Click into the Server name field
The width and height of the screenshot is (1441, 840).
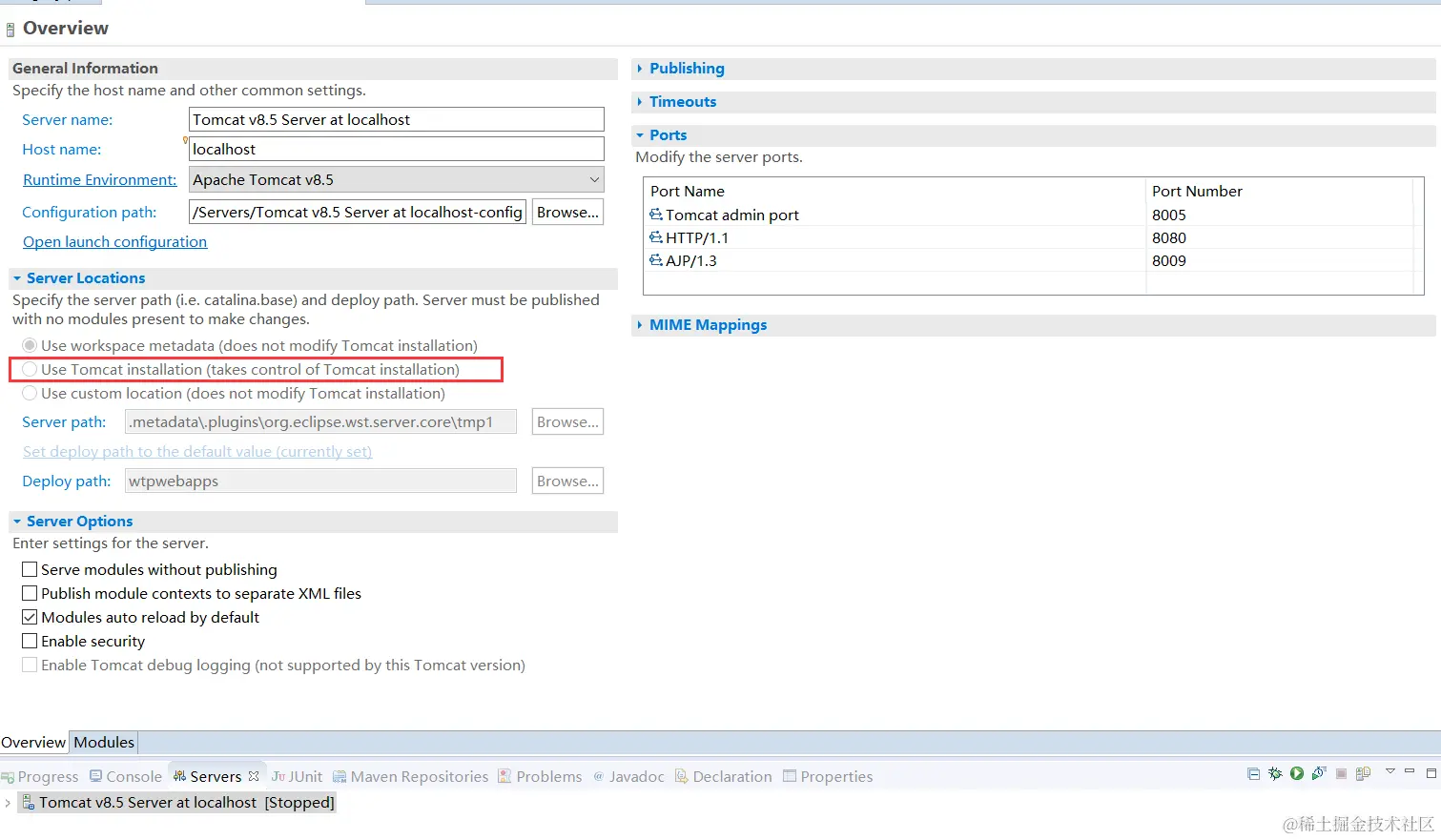(397, 119)
